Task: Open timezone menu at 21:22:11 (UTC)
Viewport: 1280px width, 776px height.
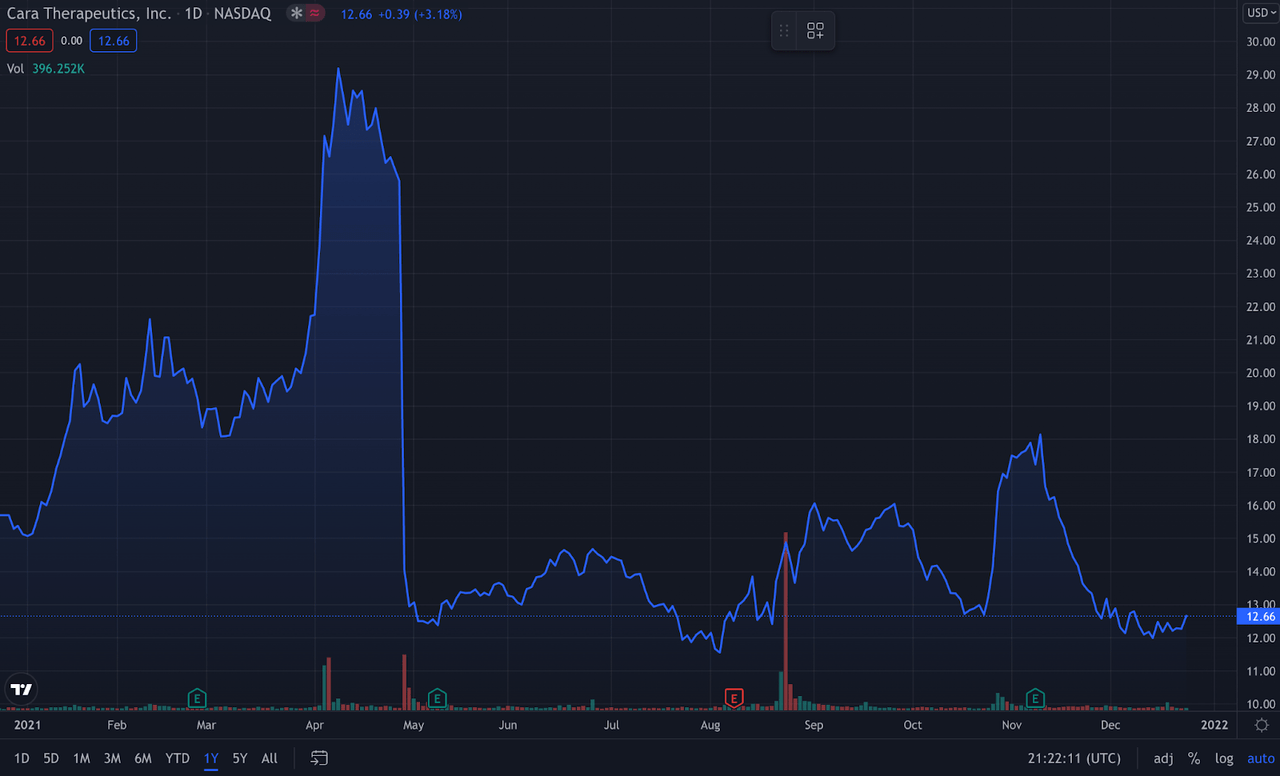Action: (x=1074, y=759)
